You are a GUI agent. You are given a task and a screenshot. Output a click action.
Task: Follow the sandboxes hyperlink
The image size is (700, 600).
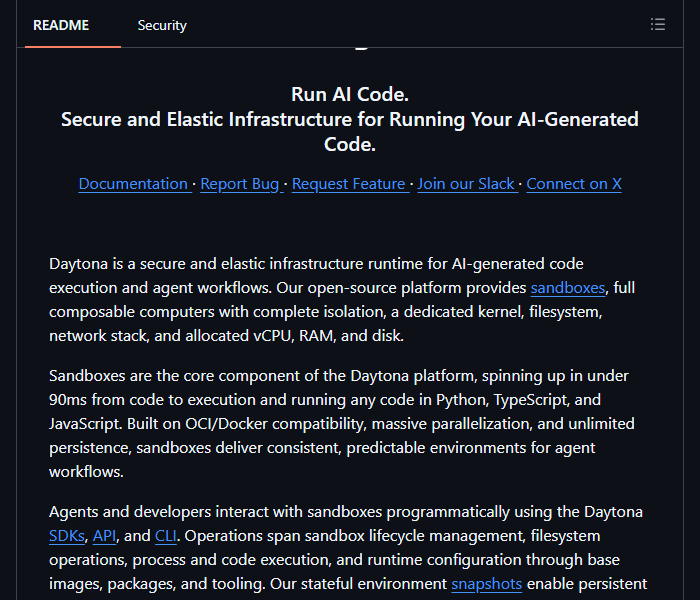568,288
